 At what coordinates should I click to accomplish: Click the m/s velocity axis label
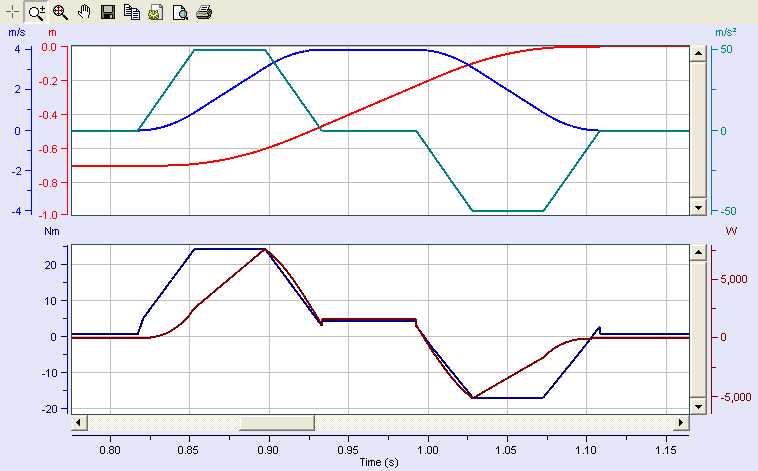coord(16,32)
